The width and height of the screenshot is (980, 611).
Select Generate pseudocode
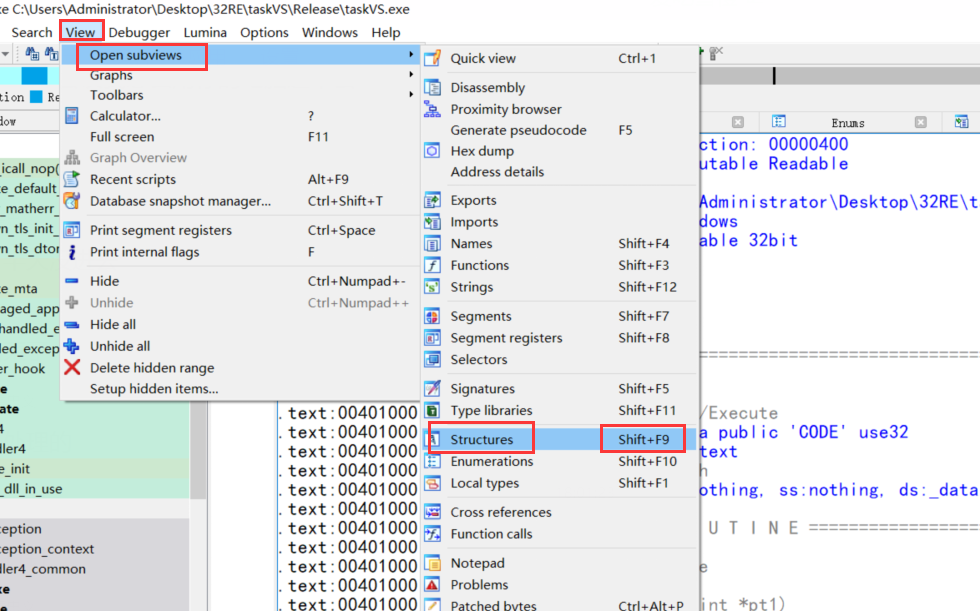(x=559, y=130)
